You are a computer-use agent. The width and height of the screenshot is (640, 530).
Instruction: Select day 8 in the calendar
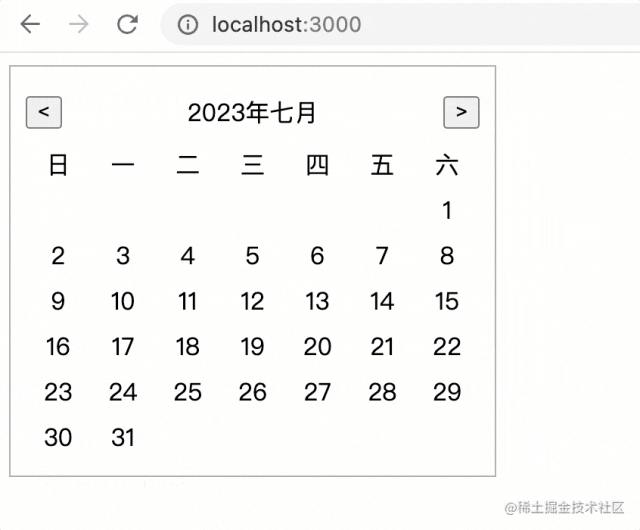coord(447,256)
